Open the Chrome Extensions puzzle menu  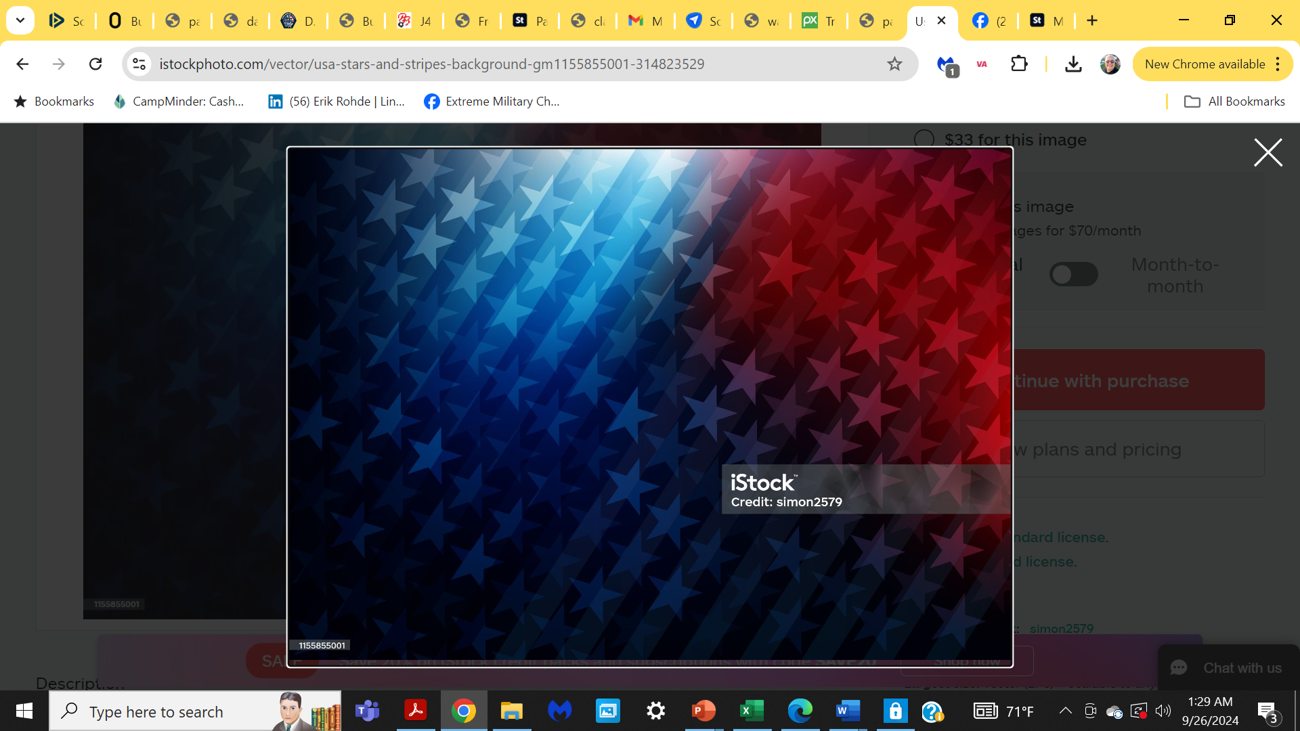click(x=1019, y=64)
